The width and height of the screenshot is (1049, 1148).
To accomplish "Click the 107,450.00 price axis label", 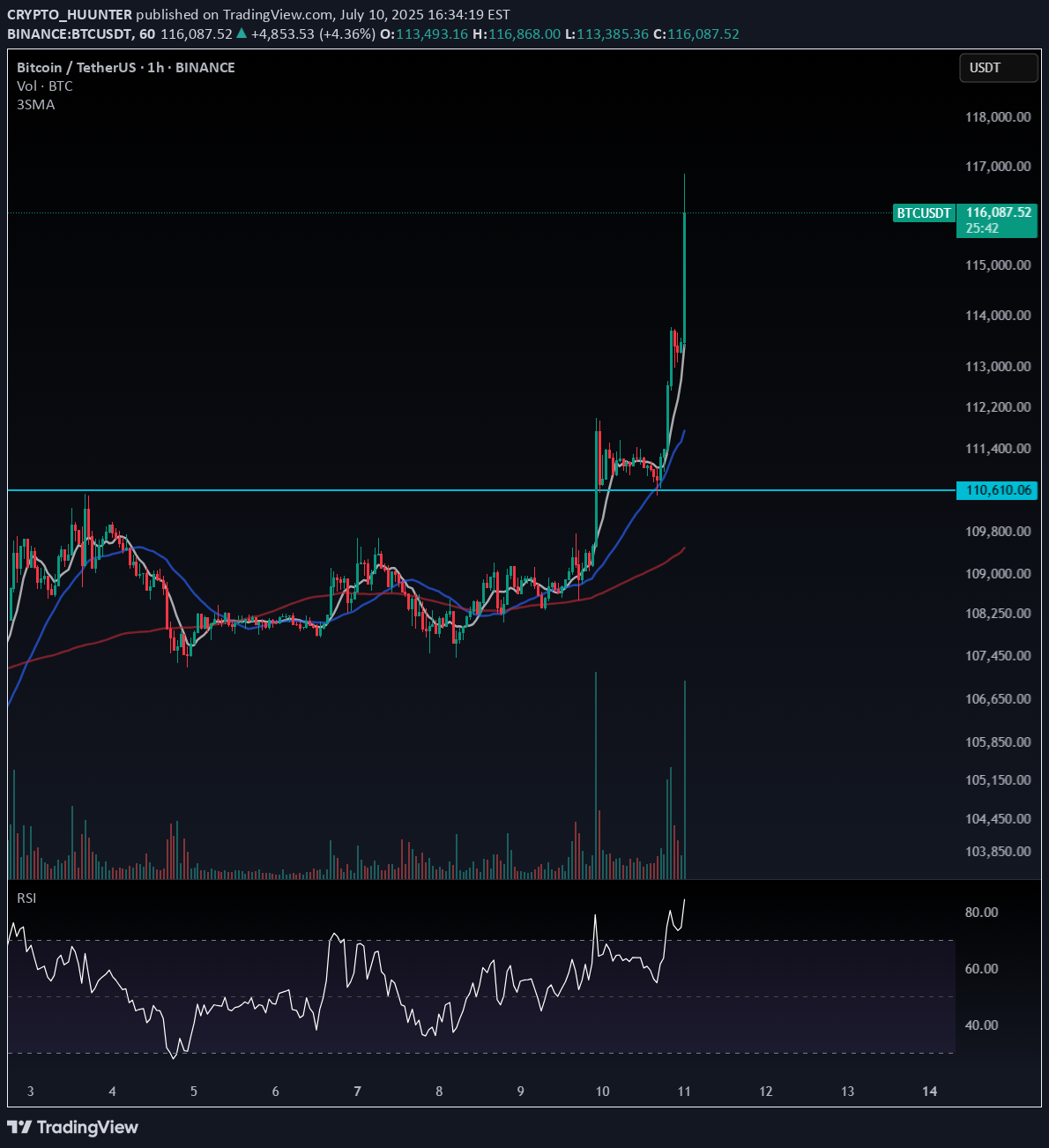I will pos(999,655).
